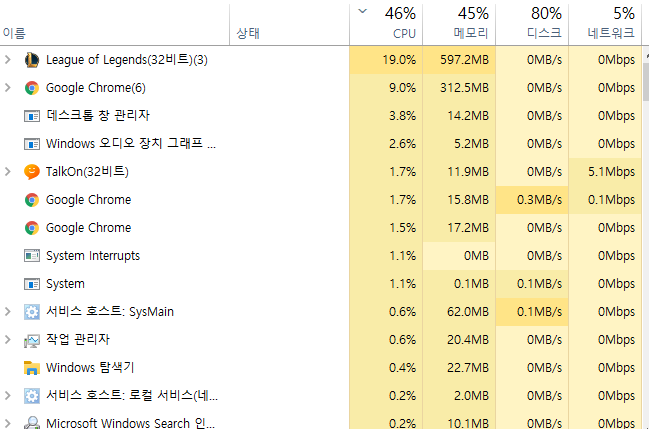This screenshot has height=429, width=649.
Task: Click the Microsoft Windows Search icon
Action: (32, 422)
